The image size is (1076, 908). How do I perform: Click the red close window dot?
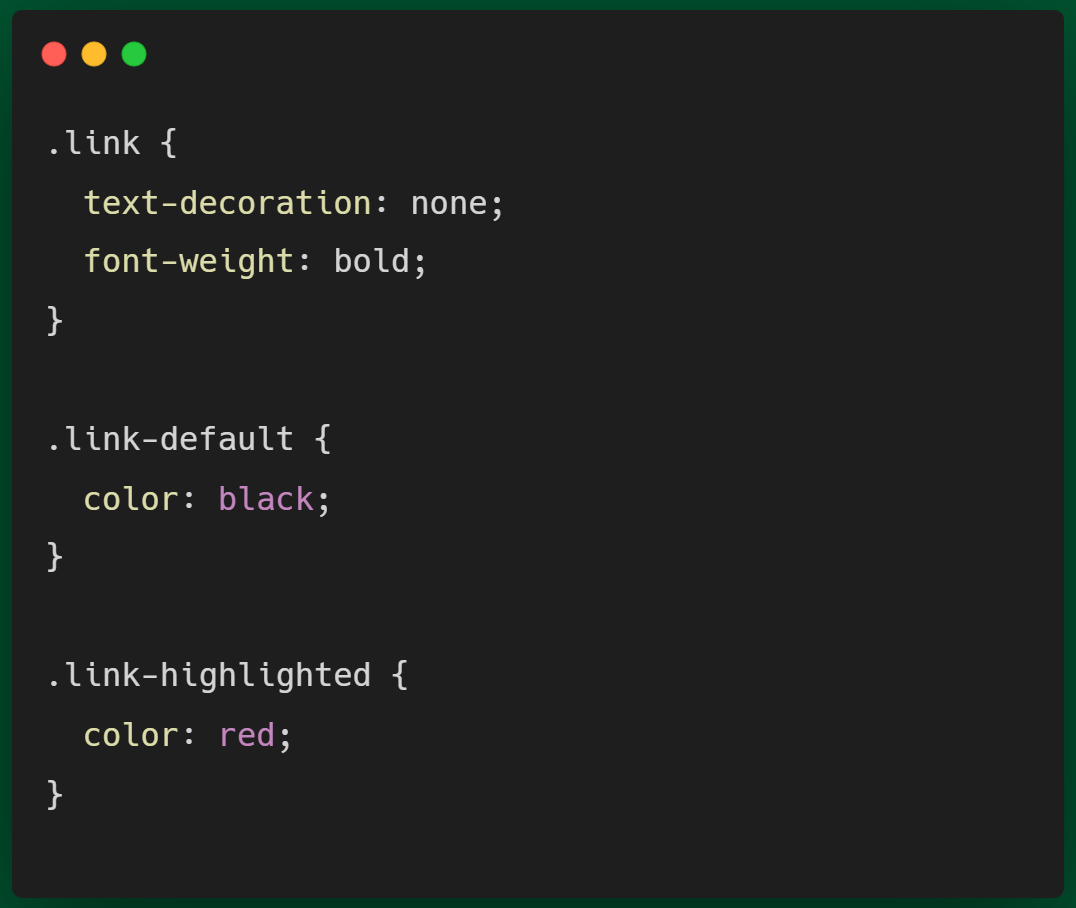tap(54, 54)
